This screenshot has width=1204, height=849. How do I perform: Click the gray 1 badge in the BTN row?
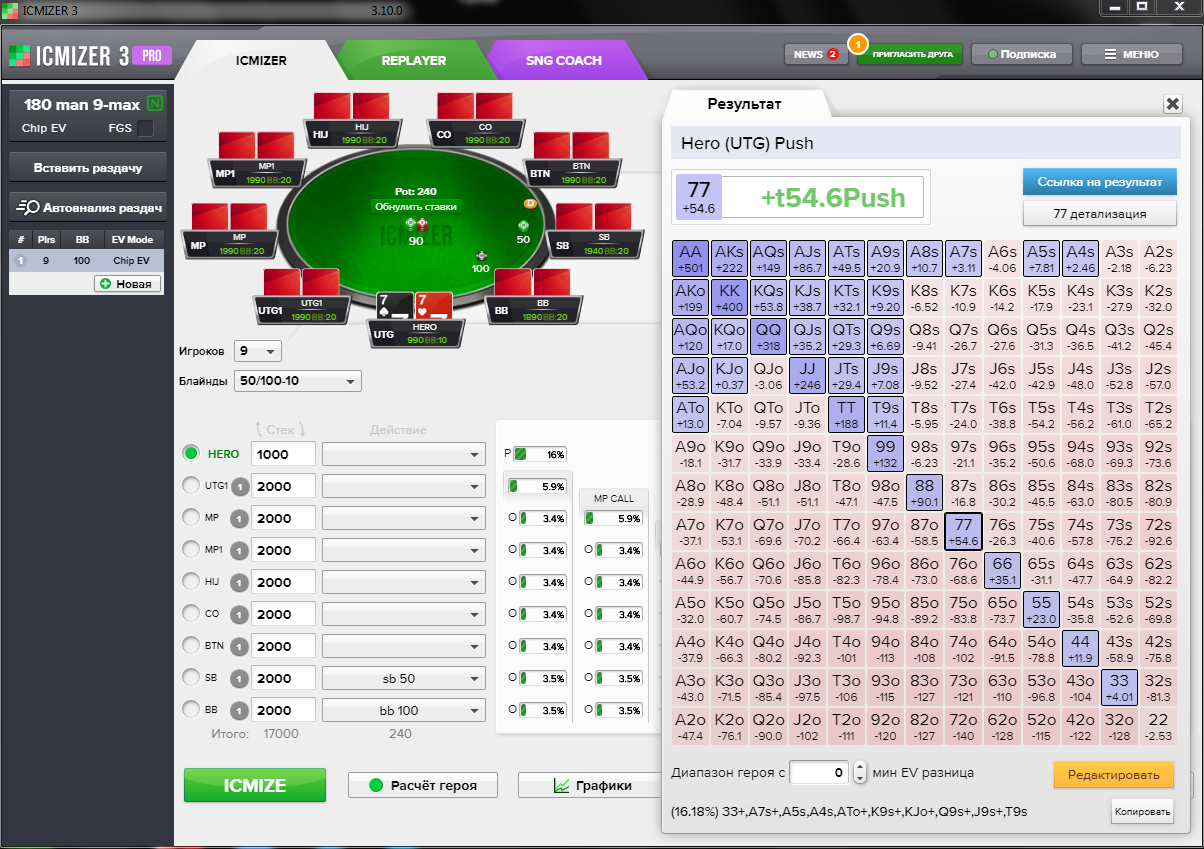click(x=239, y=646)
